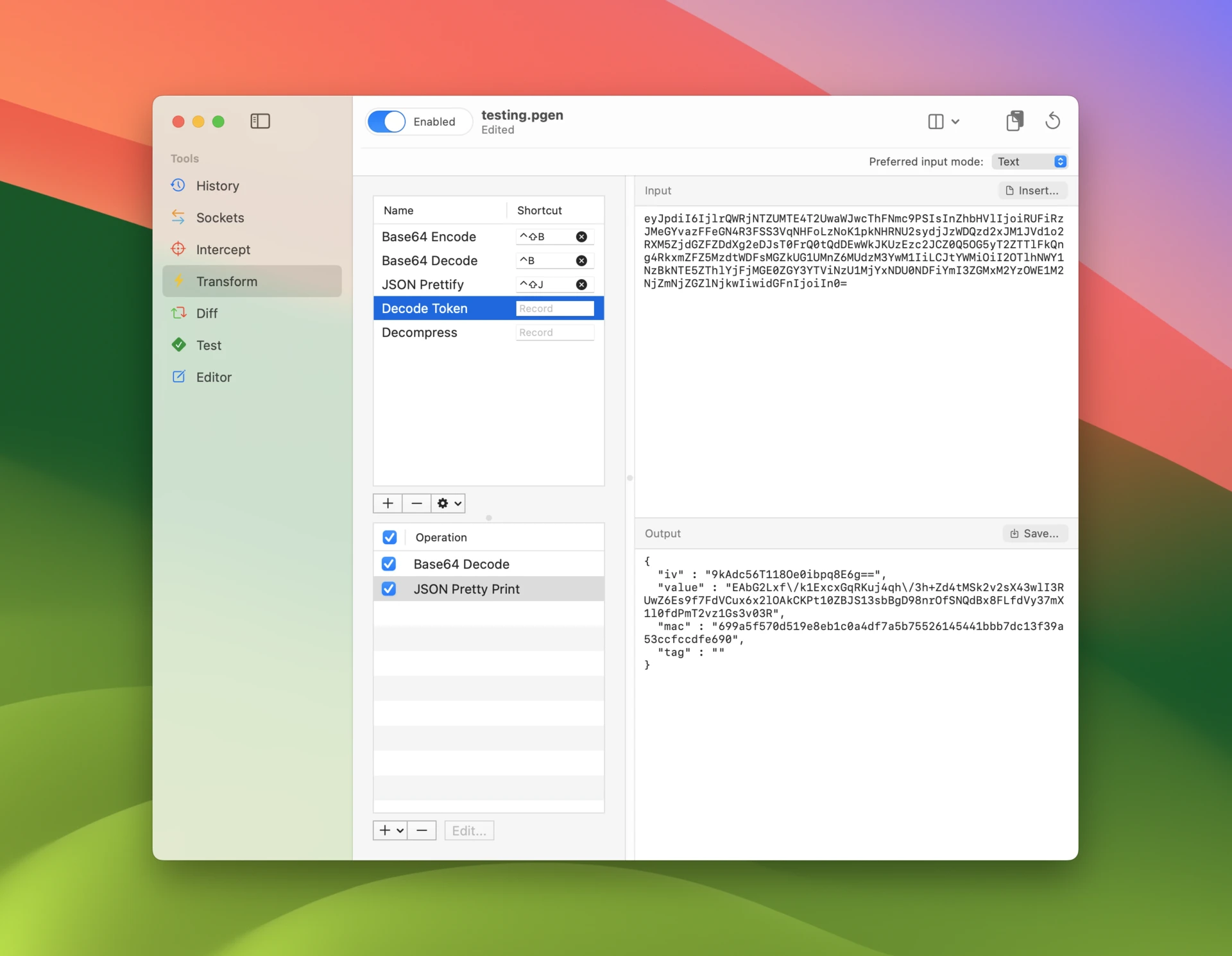This screenshot has height=956, width=1232.
Task: Add a new transform with plus button
Action: tap(388, 504)
